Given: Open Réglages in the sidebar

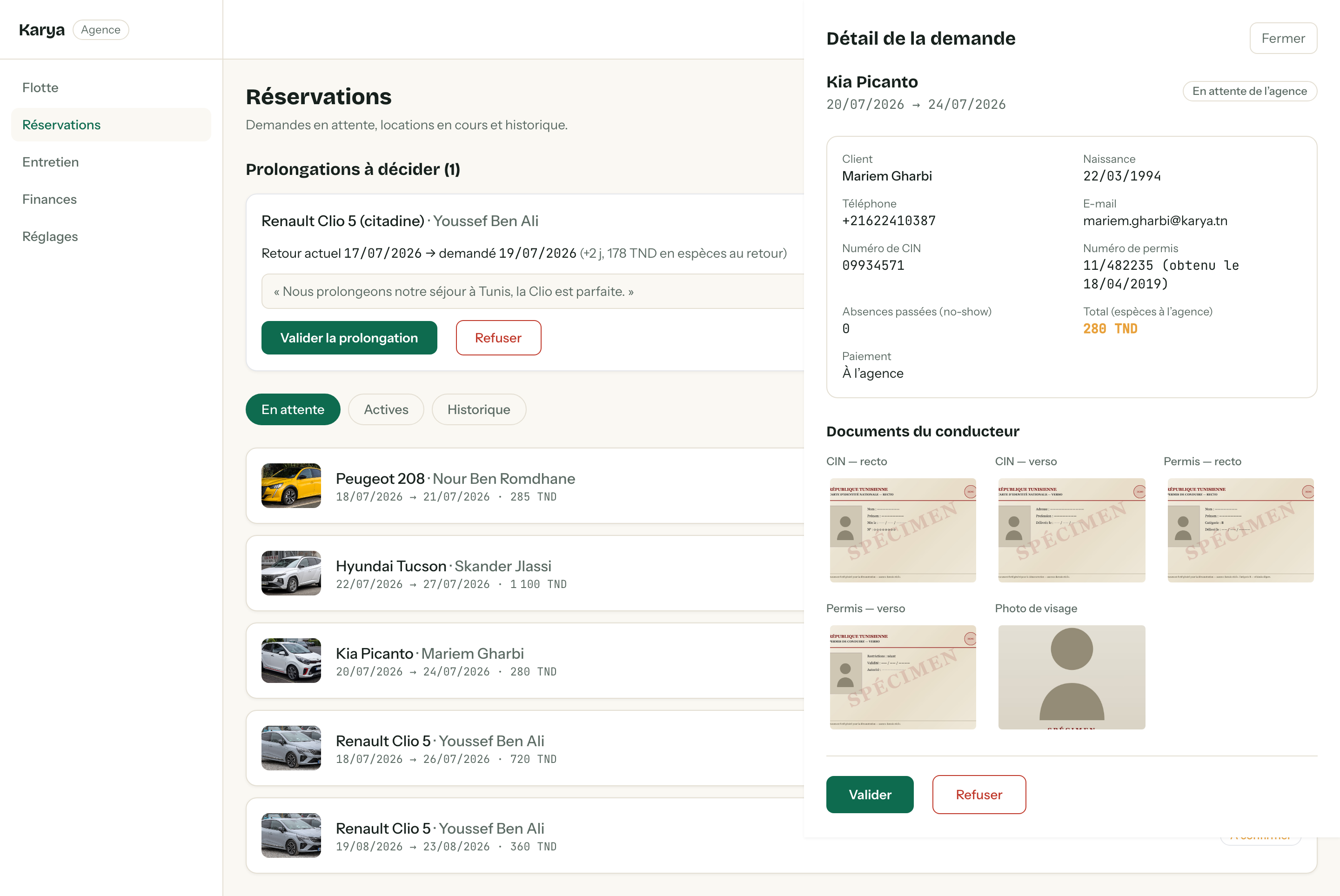Looking at the screenshot, I should [x=111, y=236].
